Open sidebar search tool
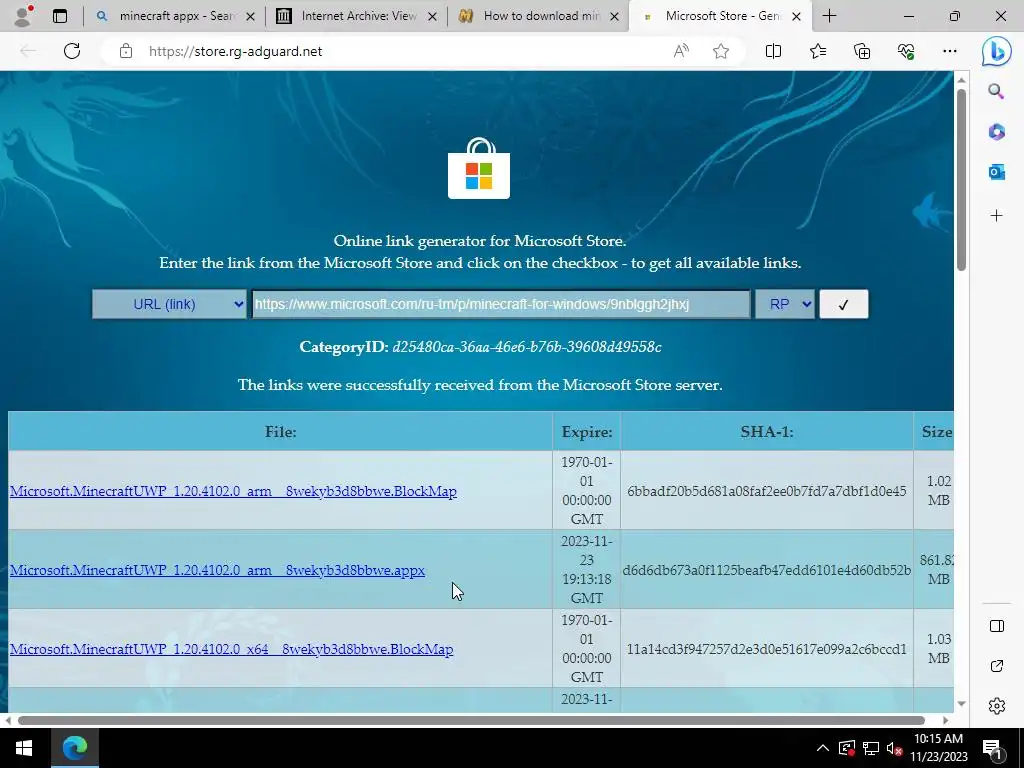The image size is (1024, 768). (x=996, y=91)
